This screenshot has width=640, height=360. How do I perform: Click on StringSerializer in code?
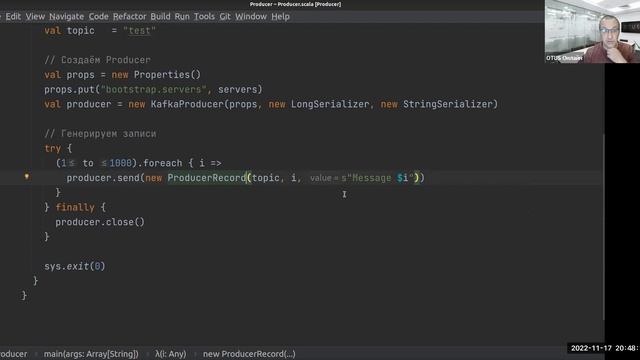[448, 104]
